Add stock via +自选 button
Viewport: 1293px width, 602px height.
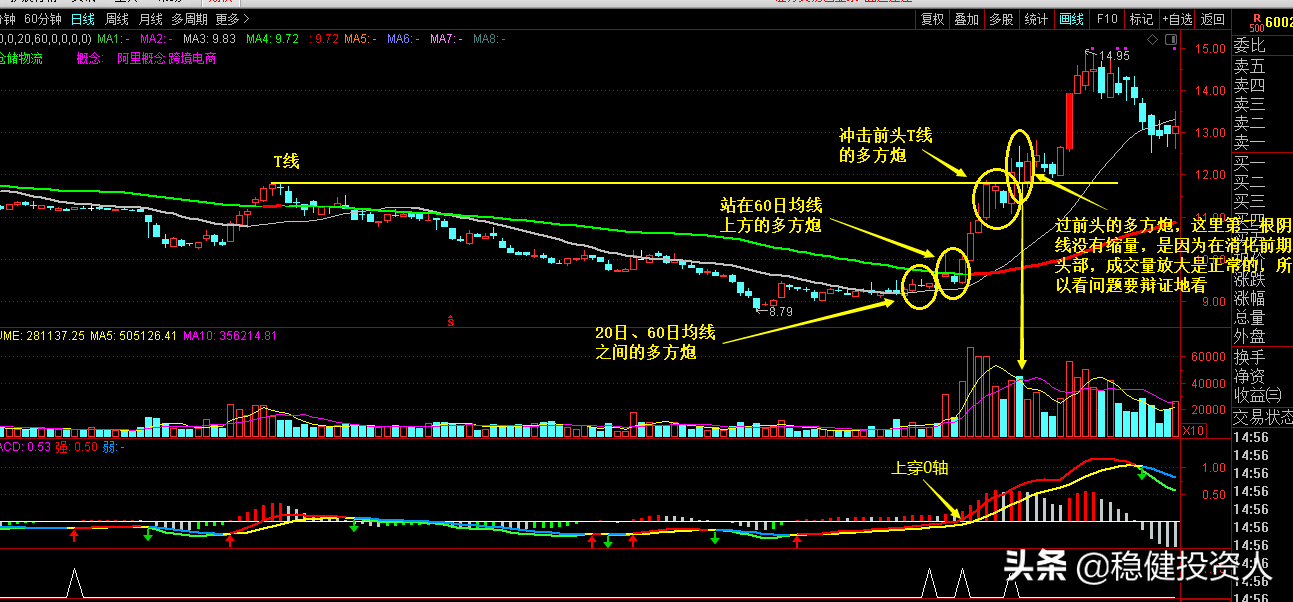(1176, 19)
